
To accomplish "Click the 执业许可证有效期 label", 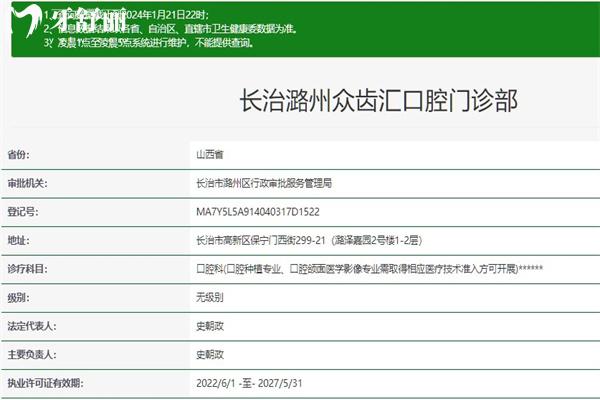I will pyautogui.click(x=45, y=383).
